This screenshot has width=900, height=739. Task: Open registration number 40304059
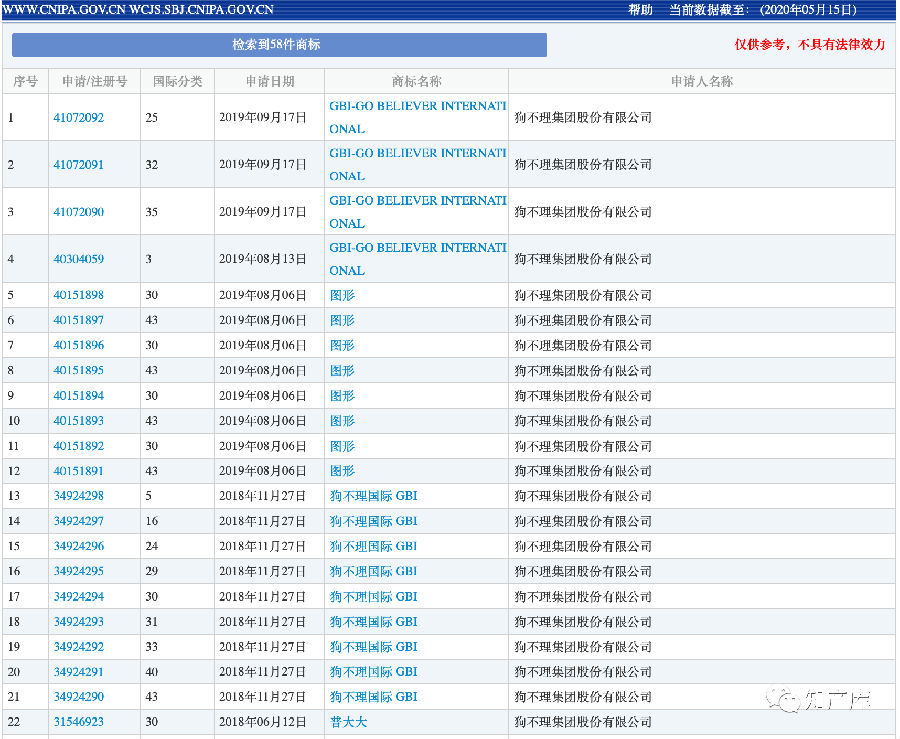tap(79, 259)
